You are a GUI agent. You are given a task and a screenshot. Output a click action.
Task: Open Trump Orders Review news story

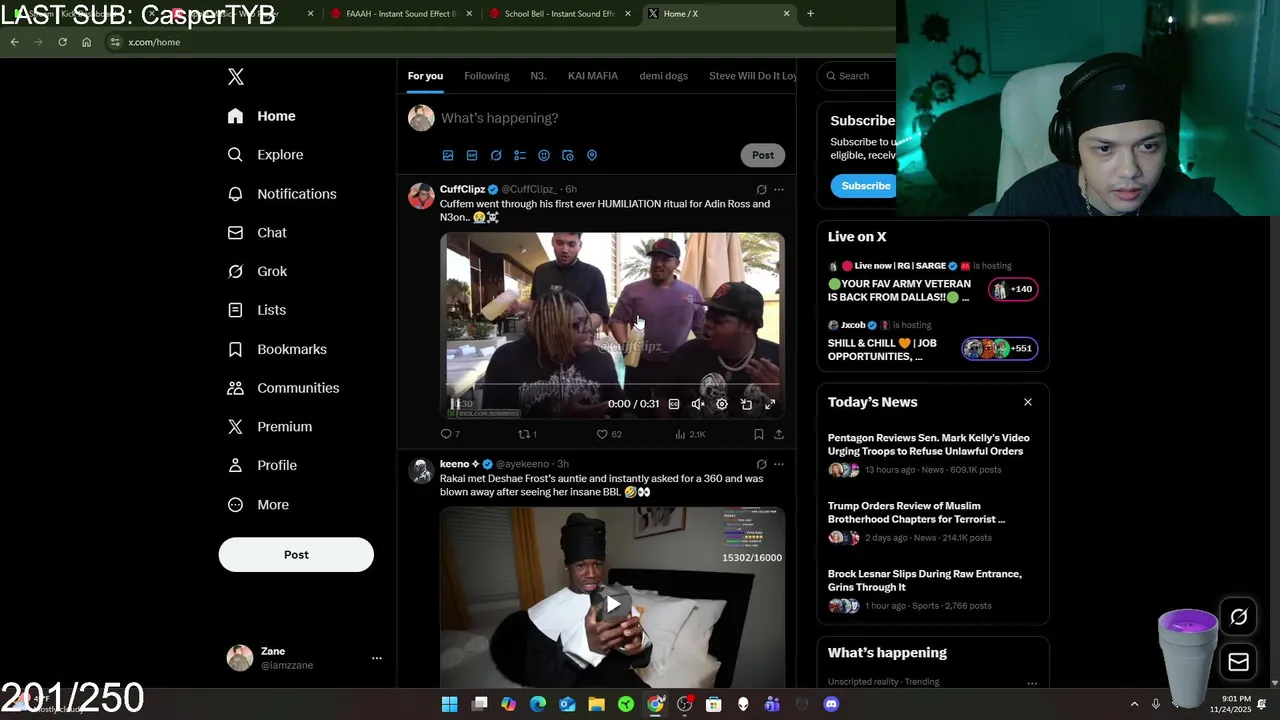click(x=917, y=512)
